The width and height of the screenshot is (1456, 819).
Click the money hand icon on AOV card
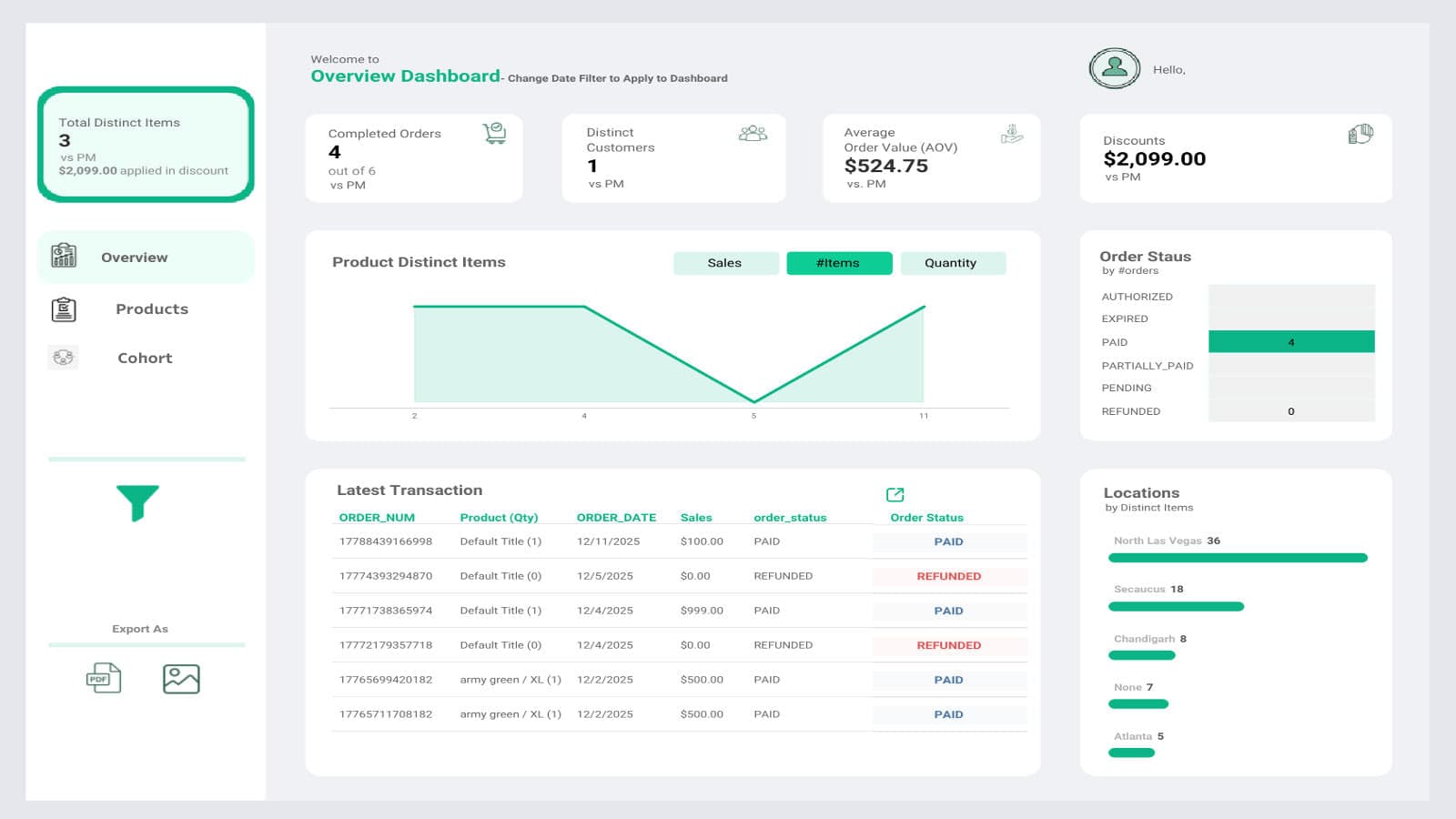1012,134
